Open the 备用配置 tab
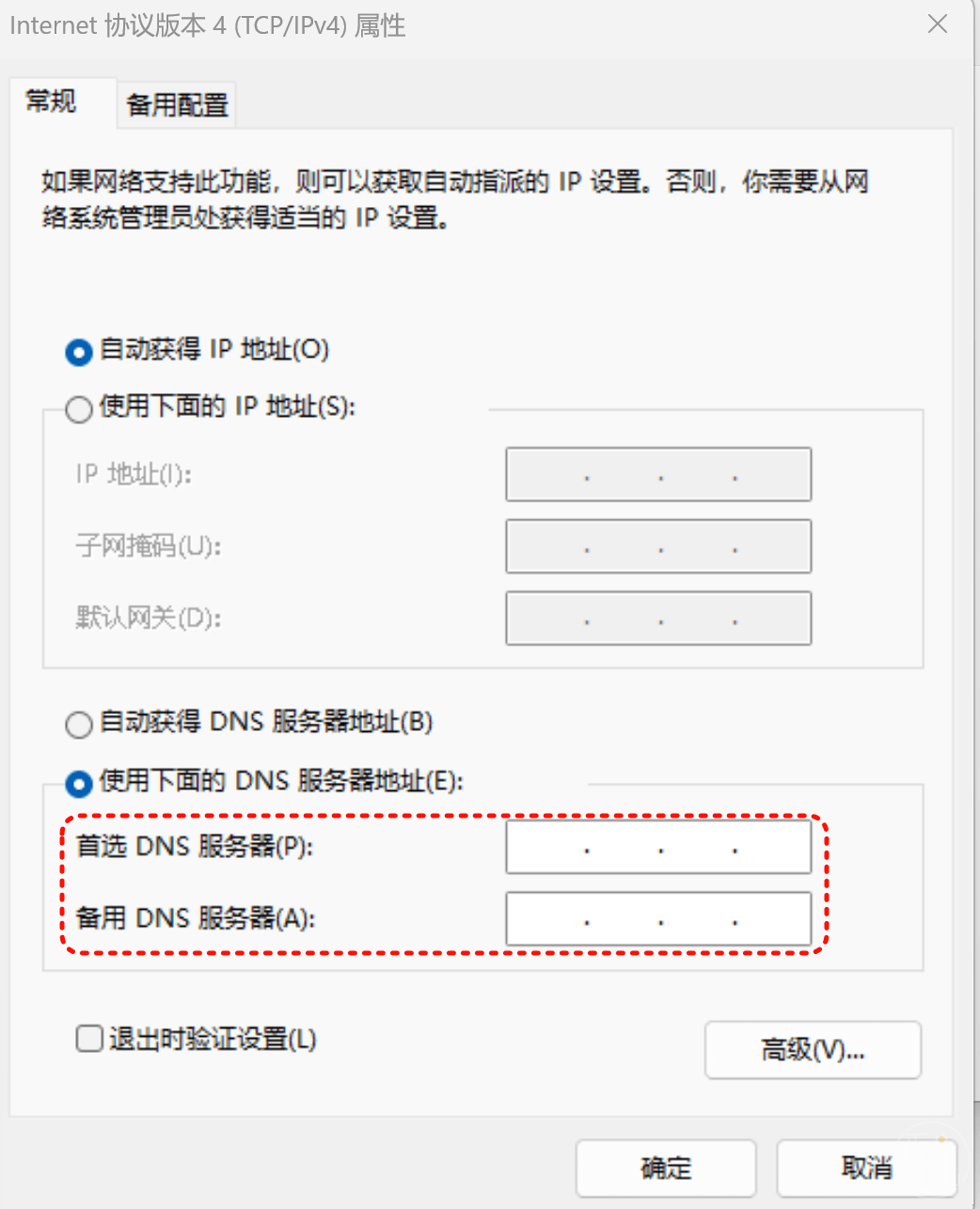Image resolution: width=980 pixels, height=1209 pixels. point(178,104)
